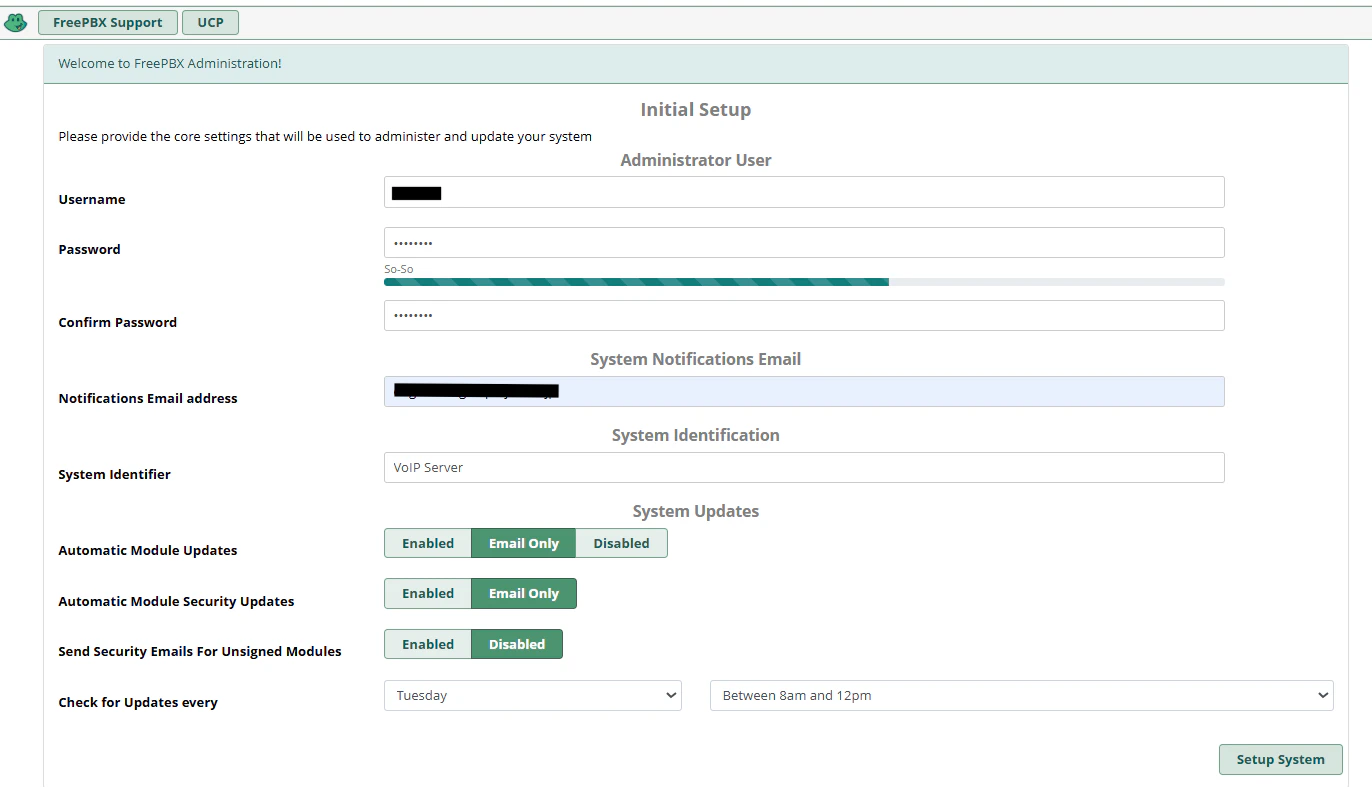The width and height of the screenshot is (1372, 787).
Task: Edit the System Identifier field
Action: pyautogui.click(x=804, y=467)
